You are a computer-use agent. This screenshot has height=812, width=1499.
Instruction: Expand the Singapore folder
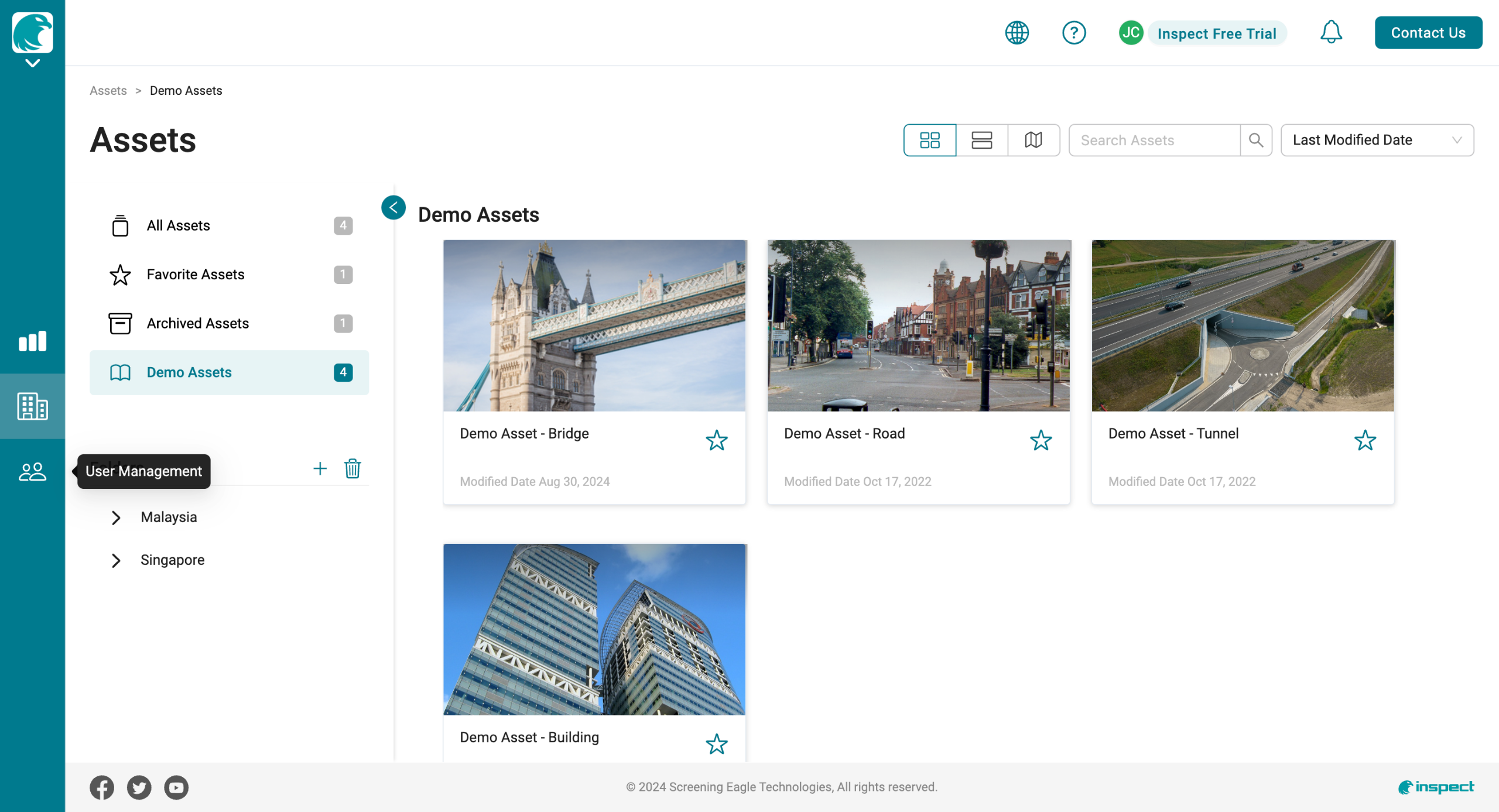click(116, 560)
